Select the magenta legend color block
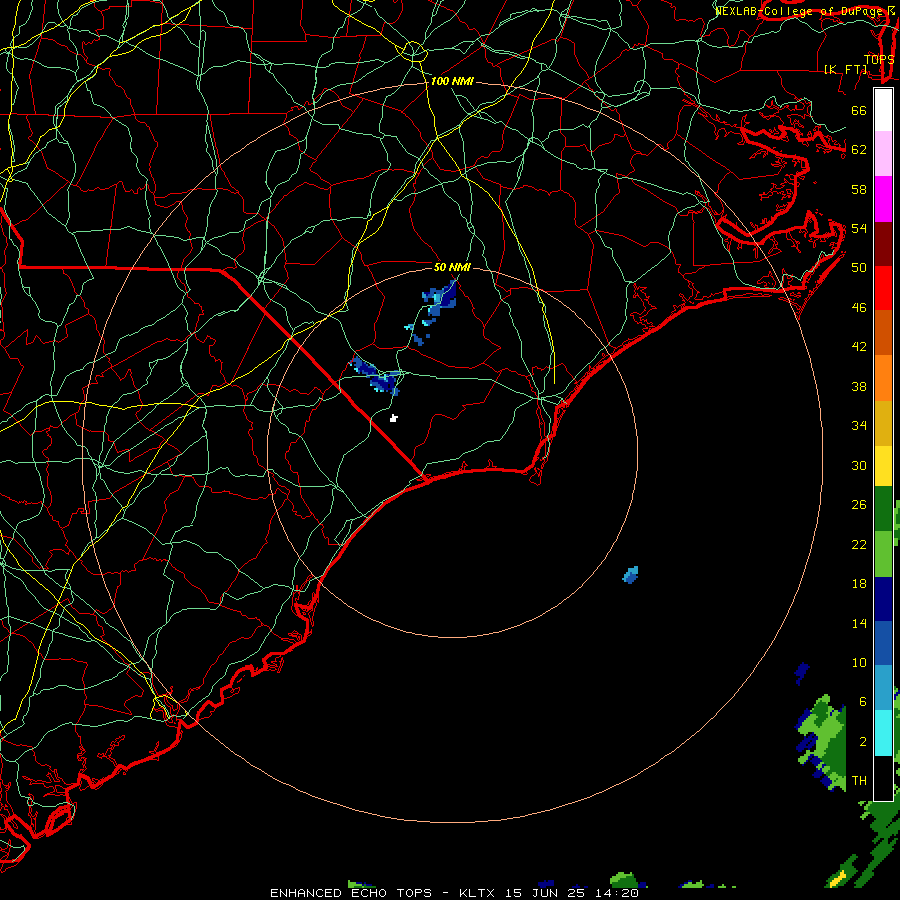 point(883,199)
